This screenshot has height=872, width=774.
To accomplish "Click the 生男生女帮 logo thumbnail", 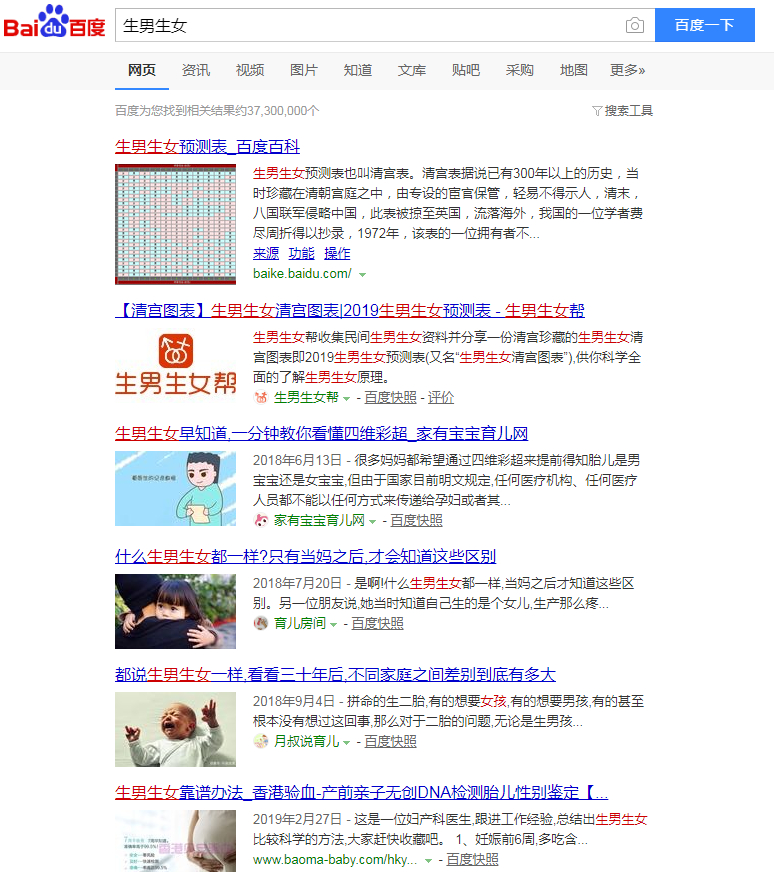I will click(x=175, y=364).
